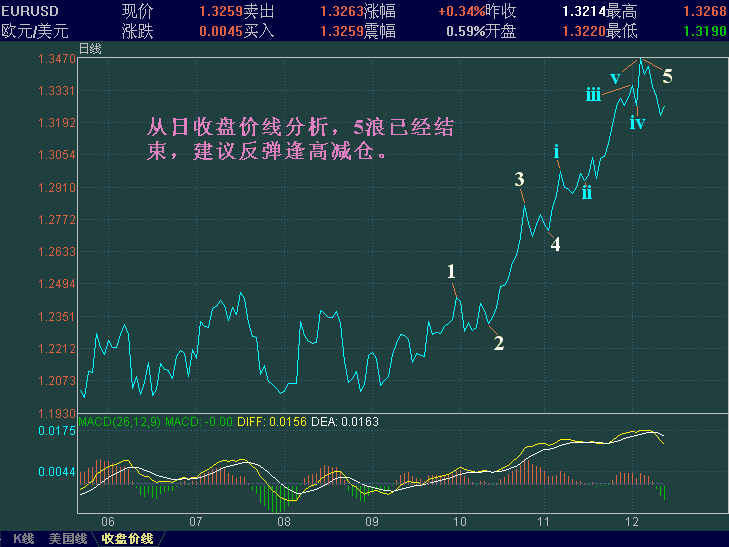Click wave label 5 at peak

(668, 76)
